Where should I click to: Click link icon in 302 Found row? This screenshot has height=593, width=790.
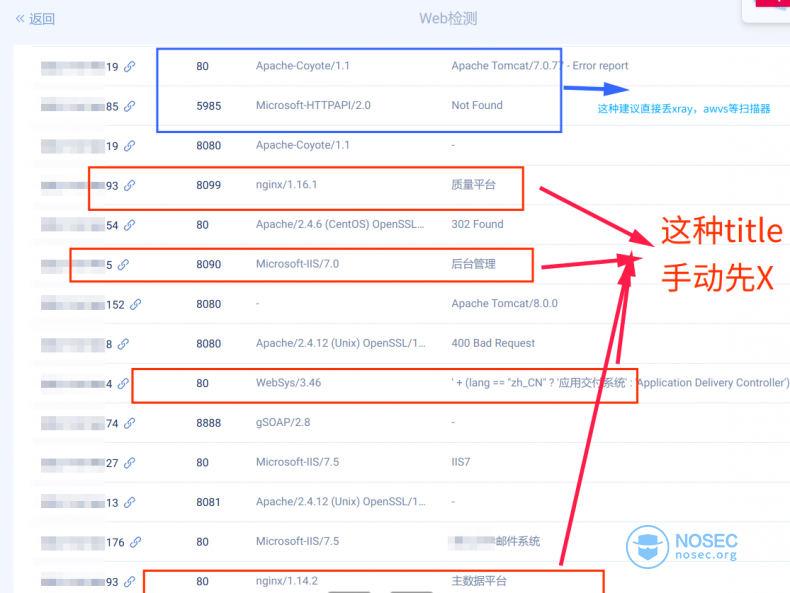point(129,225)
